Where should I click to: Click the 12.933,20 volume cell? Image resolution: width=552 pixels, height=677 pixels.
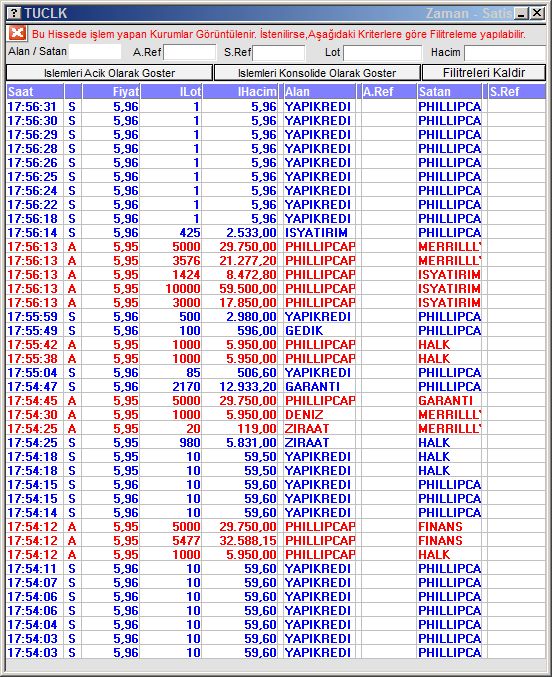tap(248, 386)
